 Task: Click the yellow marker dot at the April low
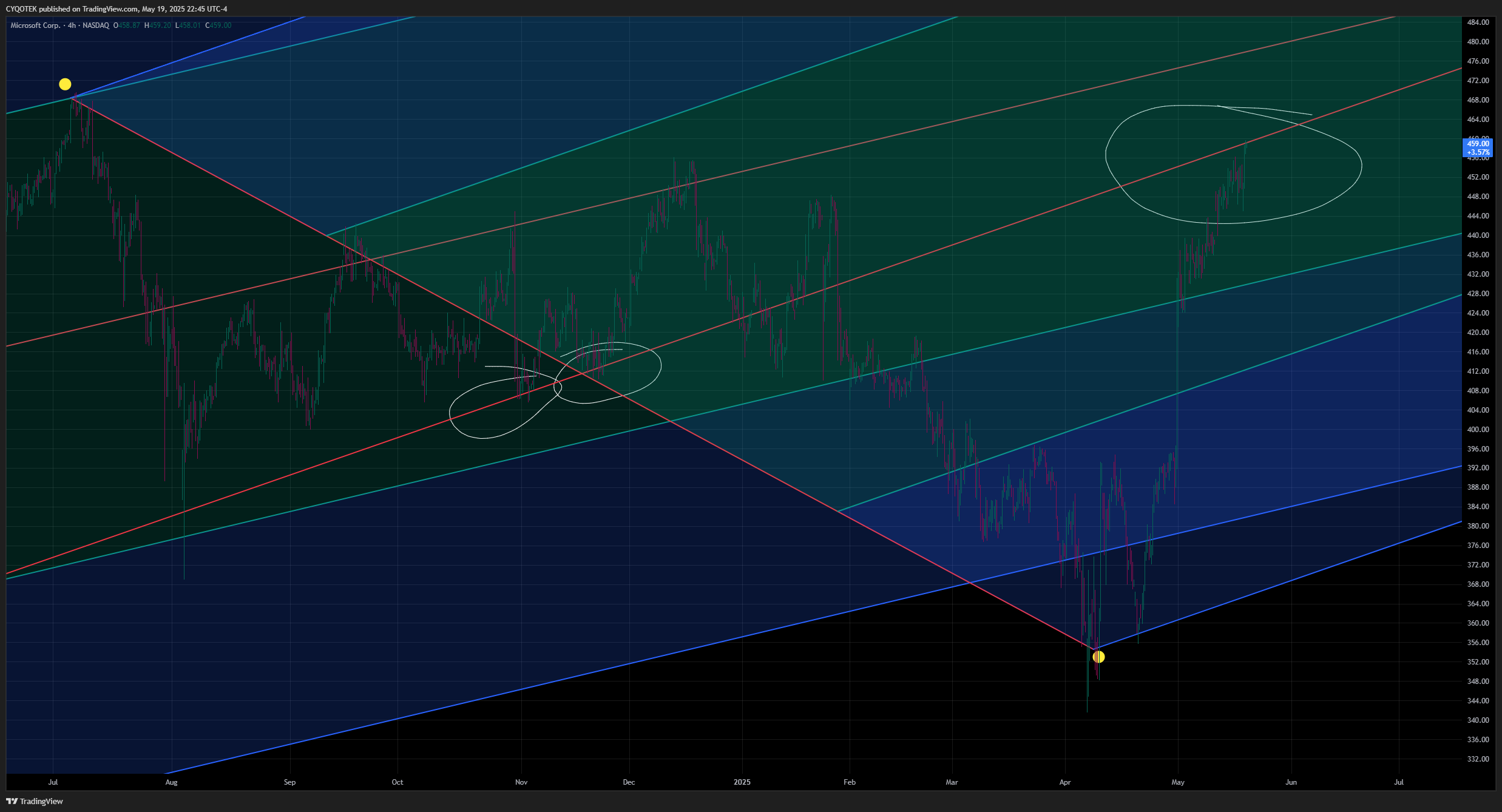pyautogui.click(x=1098, y=657)
